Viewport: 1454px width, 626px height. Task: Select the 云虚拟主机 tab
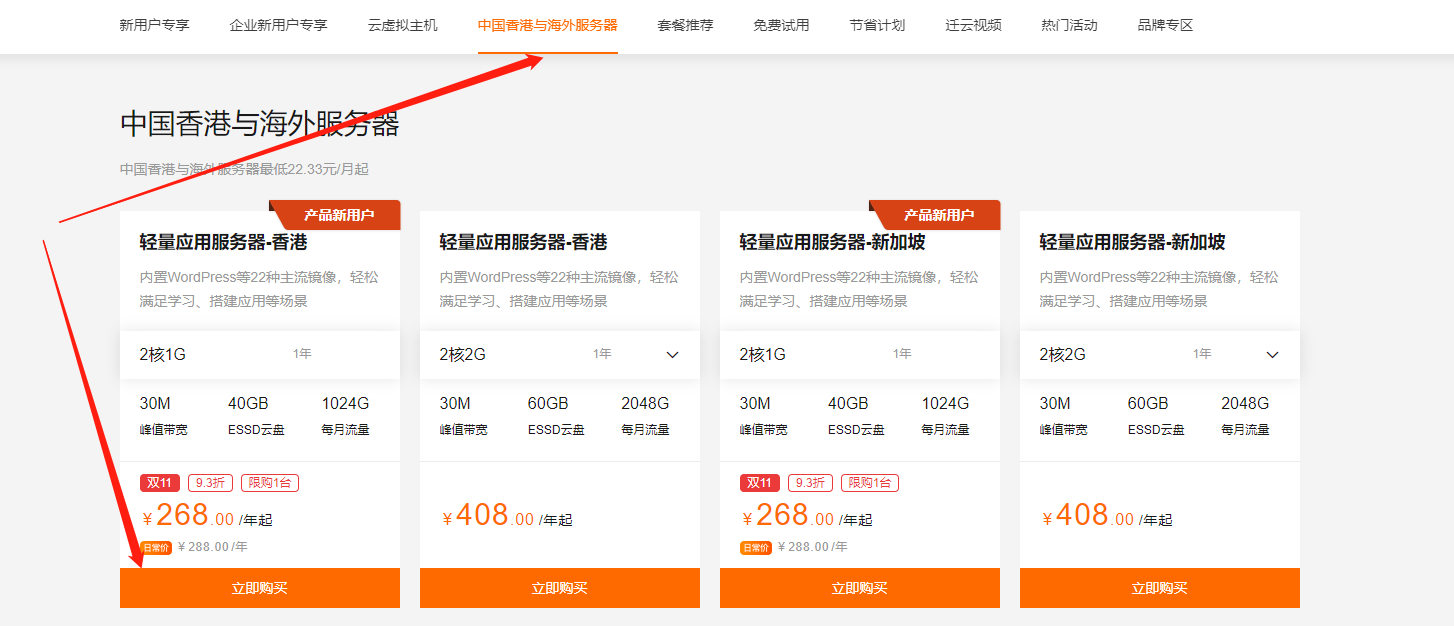pos(402,25)
